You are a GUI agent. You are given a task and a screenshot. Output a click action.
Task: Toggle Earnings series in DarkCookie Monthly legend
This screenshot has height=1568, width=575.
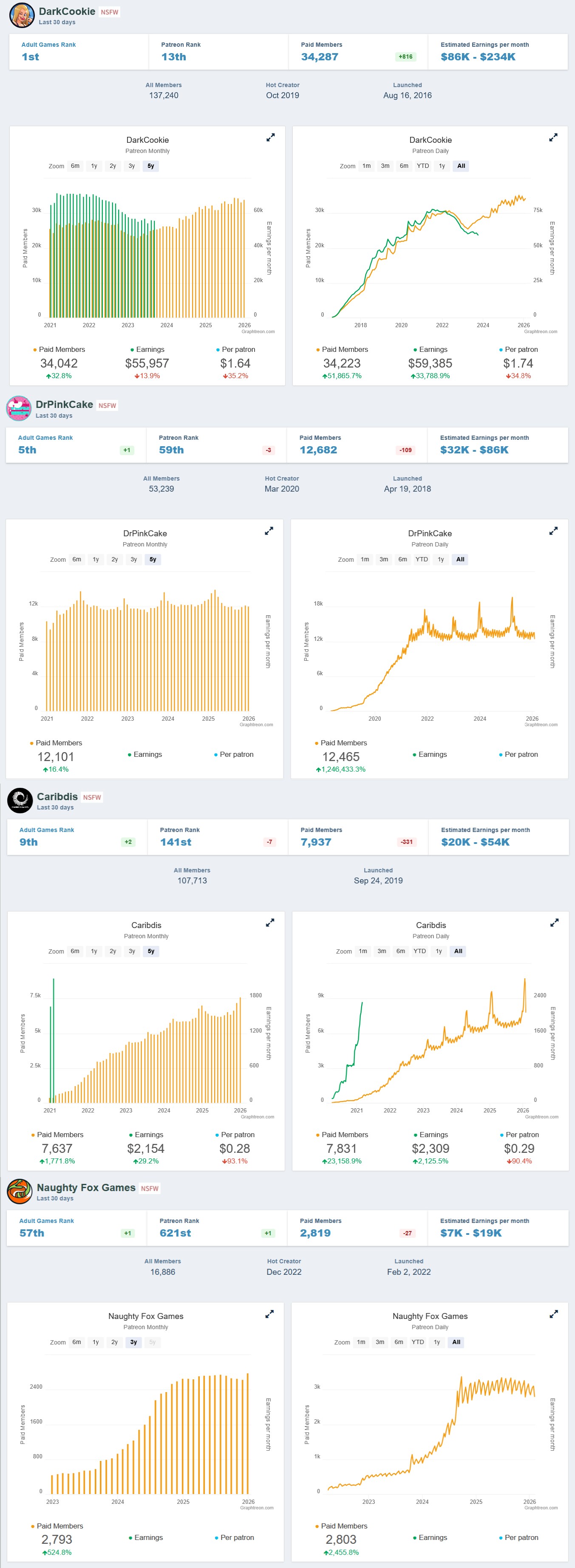click(147, 349)
